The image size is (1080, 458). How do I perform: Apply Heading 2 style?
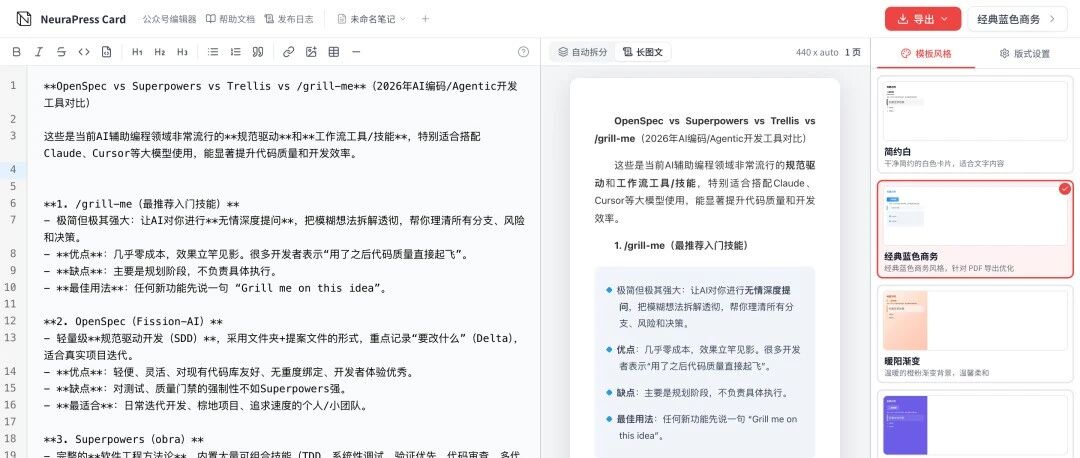tap(160, 52)
